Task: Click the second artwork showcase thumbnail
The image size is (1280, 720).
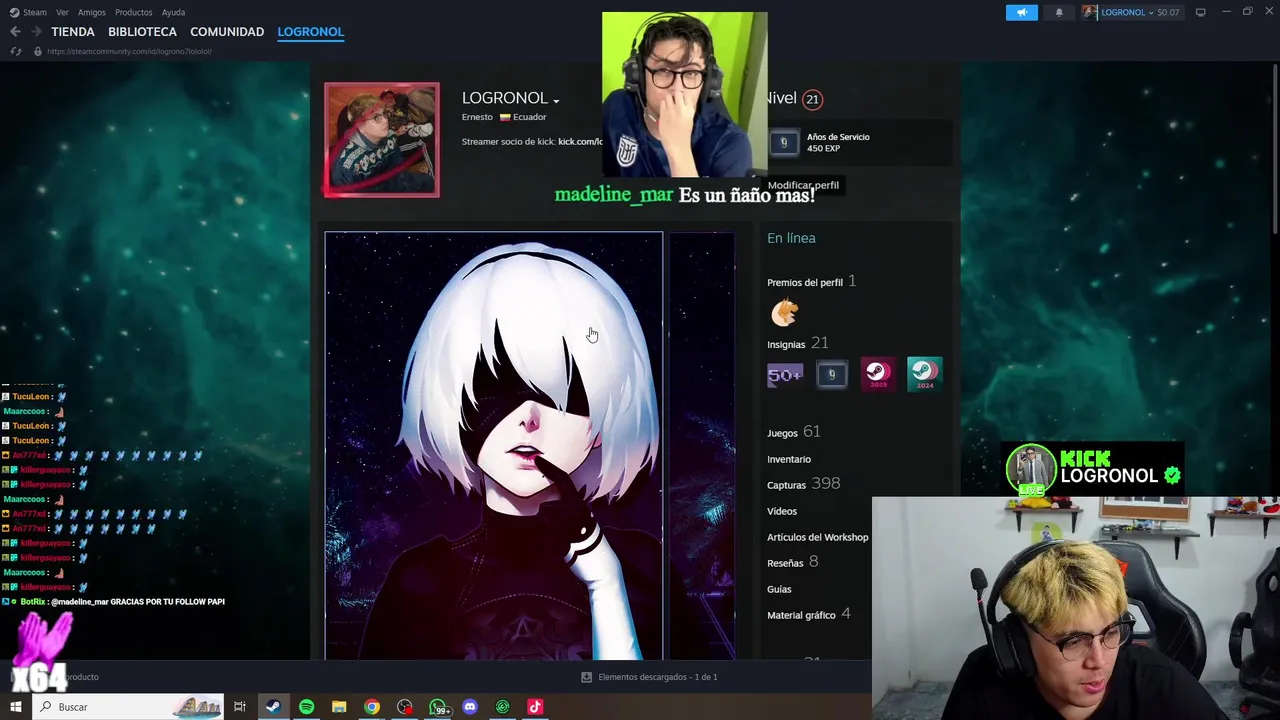Action: click(702, 446)
